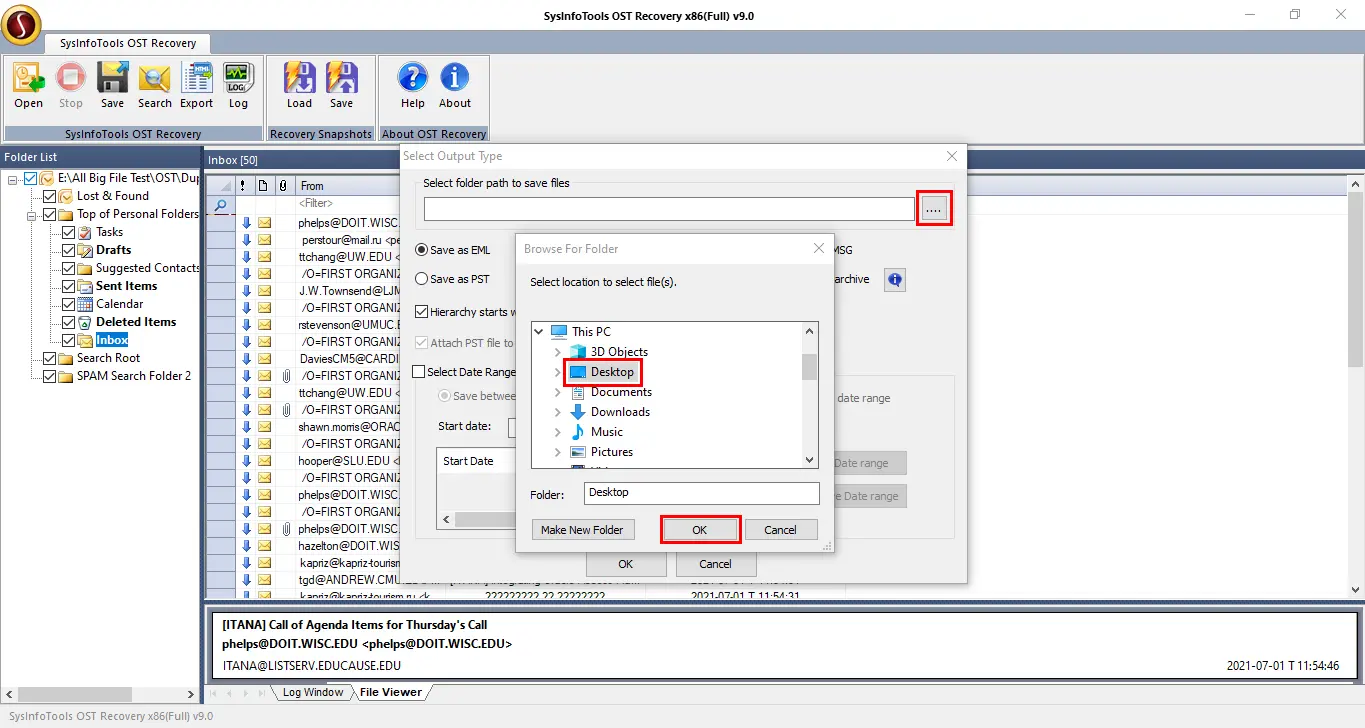Switch to the File Viewer tab
This screenshot has width=1365, height=728.
[391, 692]
